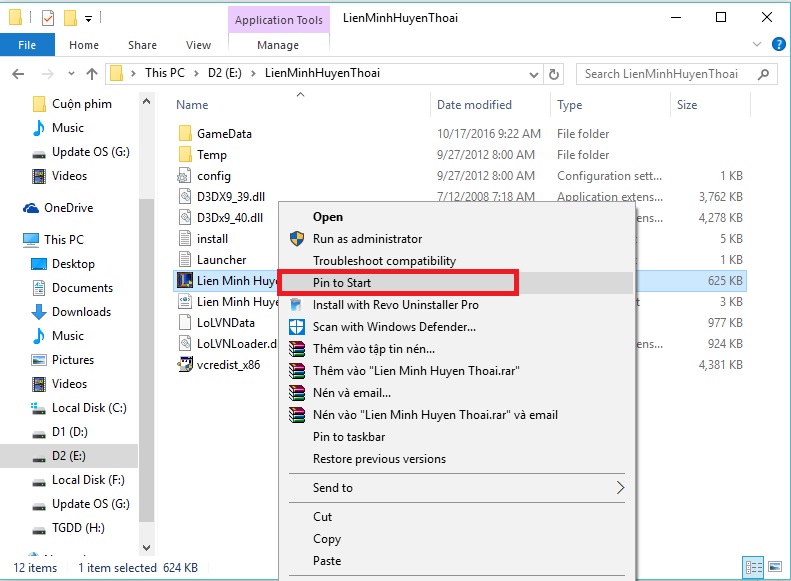Viewport: 791px width, 581px height.
Task: Choose Pin to taskbar
Action: (x=349, y=437)
